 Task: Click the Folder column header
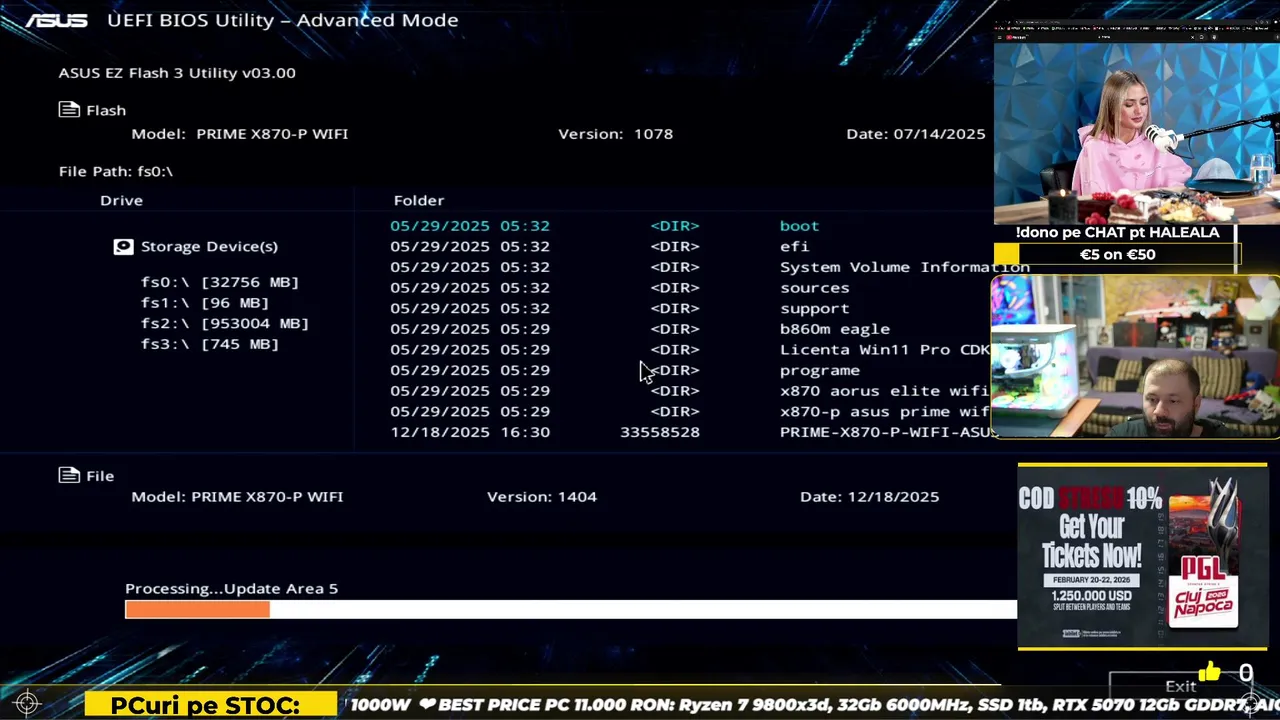tap(419, 200)
